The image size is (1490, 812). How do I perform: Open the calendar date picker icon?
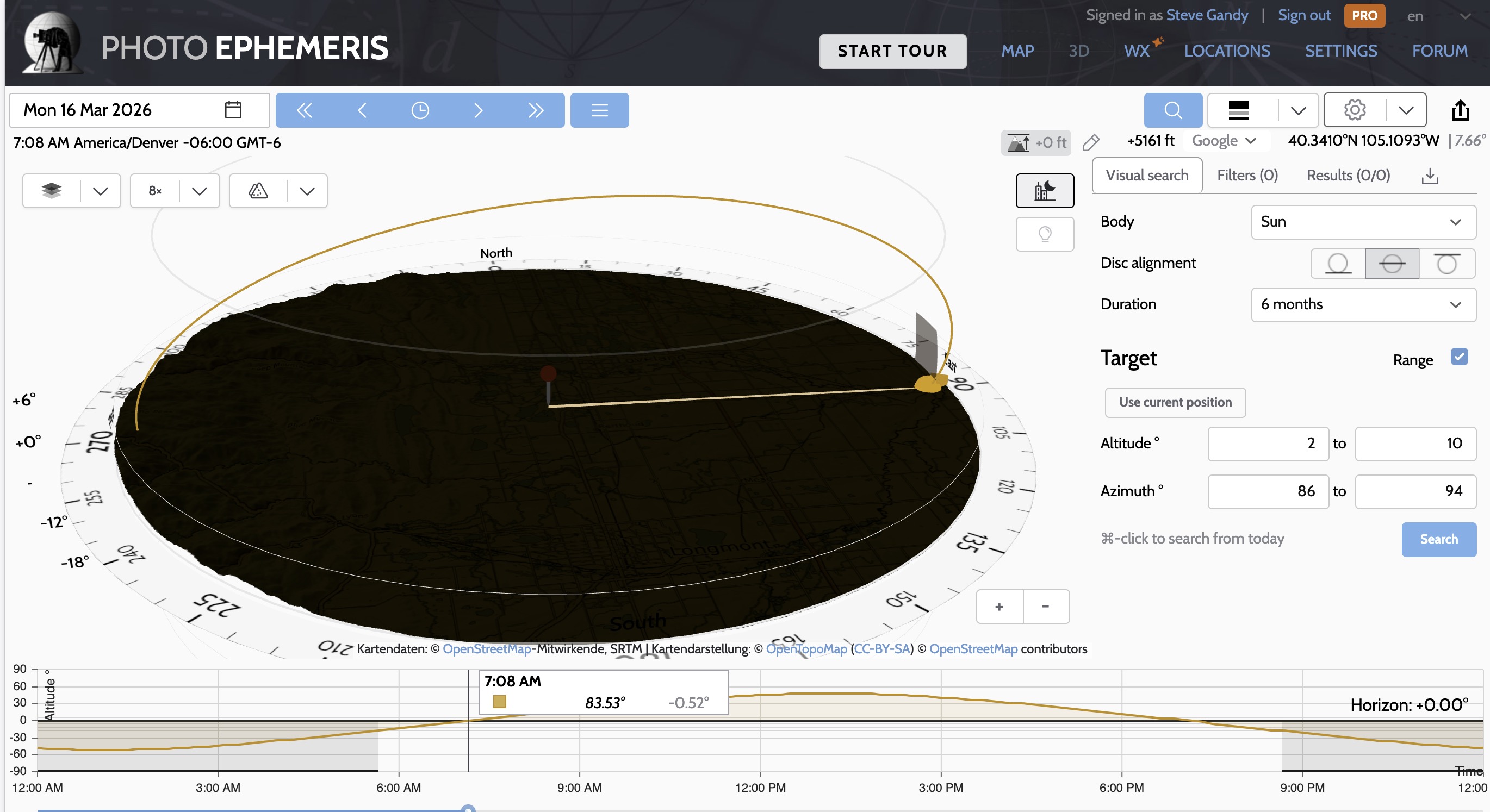[233, 110]
